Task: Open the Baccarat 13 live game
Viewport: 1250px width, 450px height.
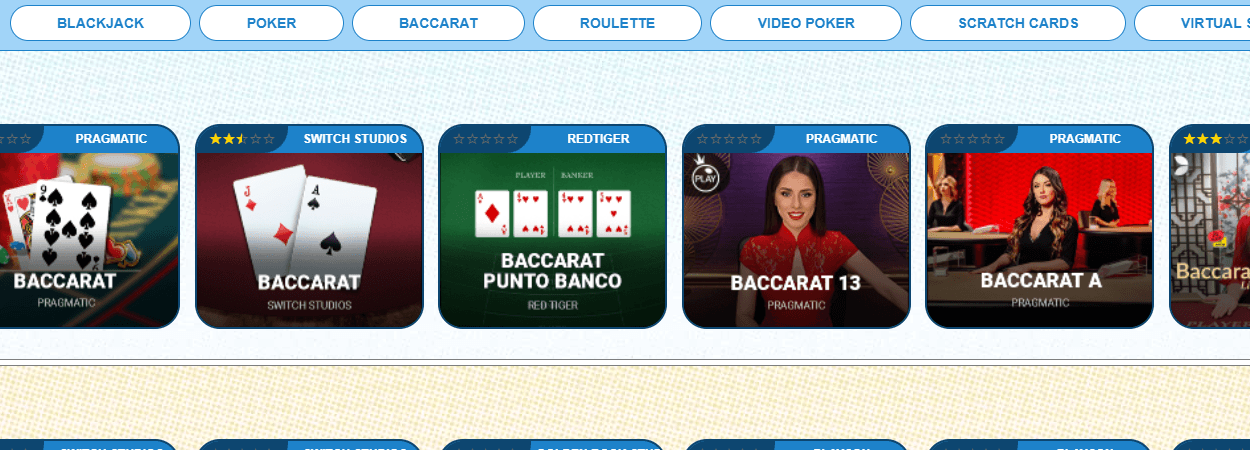Action: click(796, 240)
